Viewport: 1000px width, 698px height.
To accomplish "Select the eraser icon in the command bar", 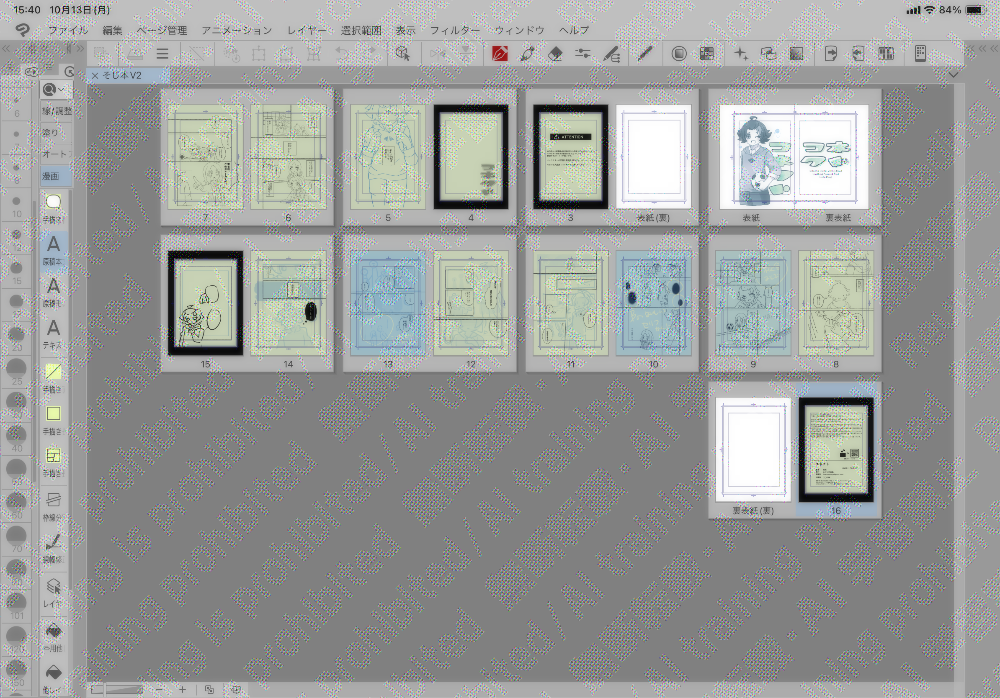I will [557, 54].
